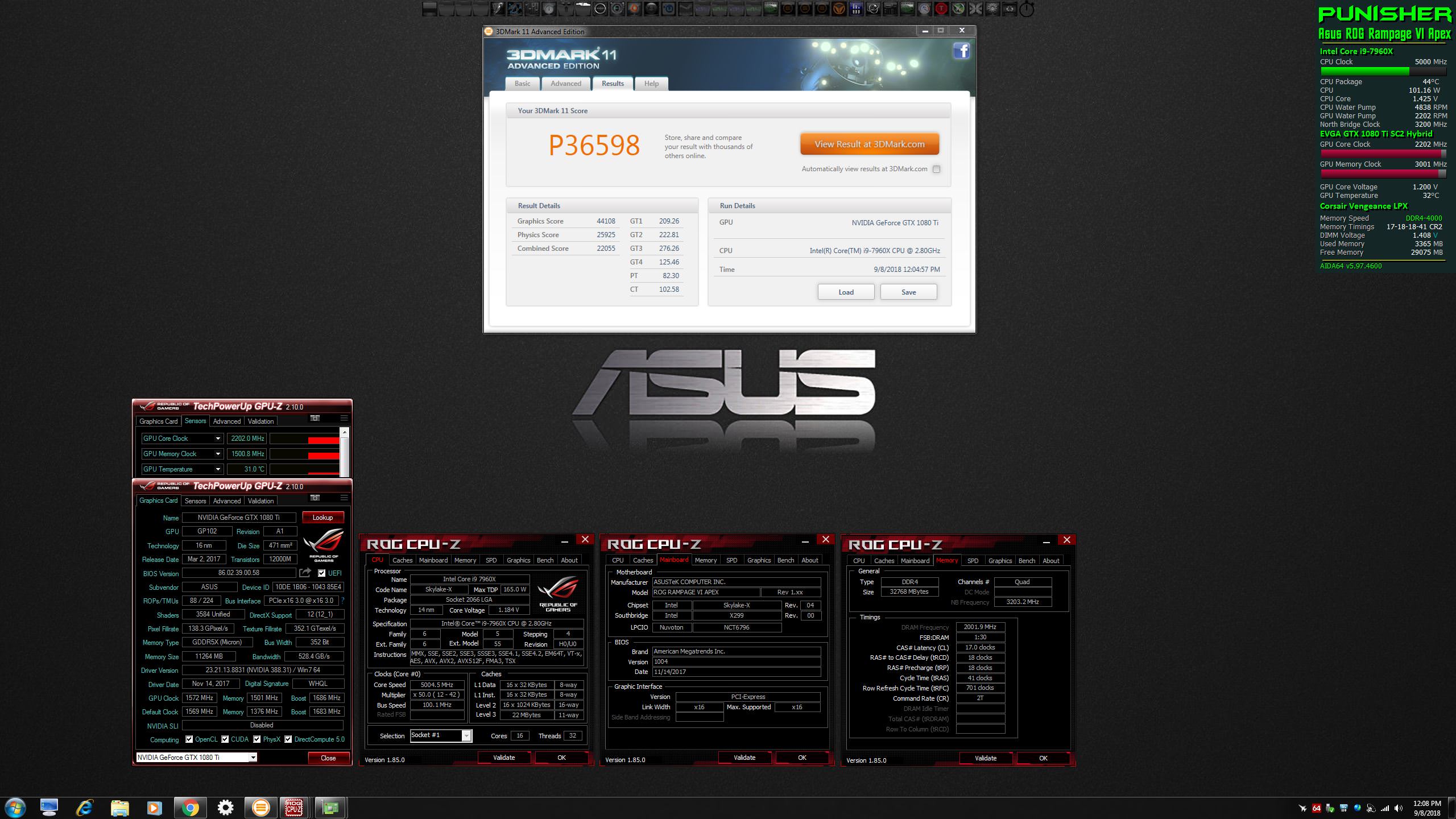Image resolution: width=1456 pixels, height=819 pixels.
Task: Switch to Google Chrome on the taskbar
Action: (190, 808)
